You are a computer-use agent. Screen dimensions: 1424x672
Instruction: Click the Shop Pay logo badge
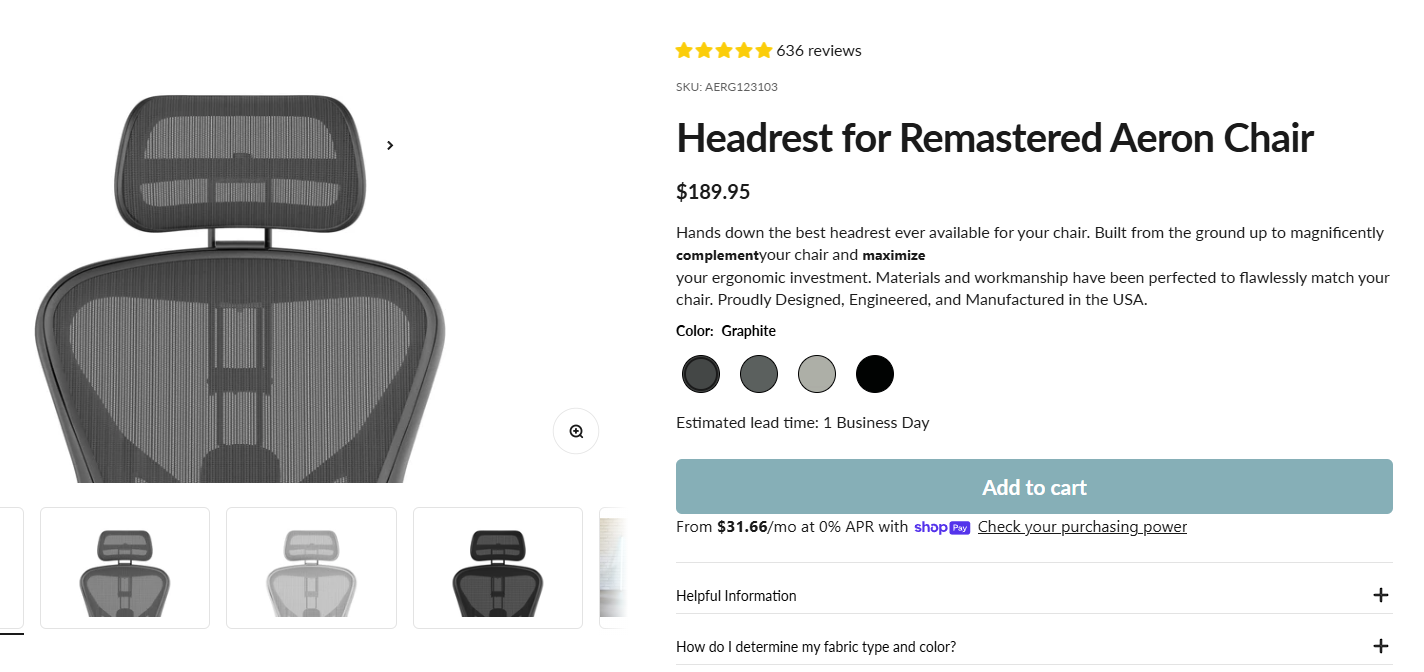click(x=941, y=527)
